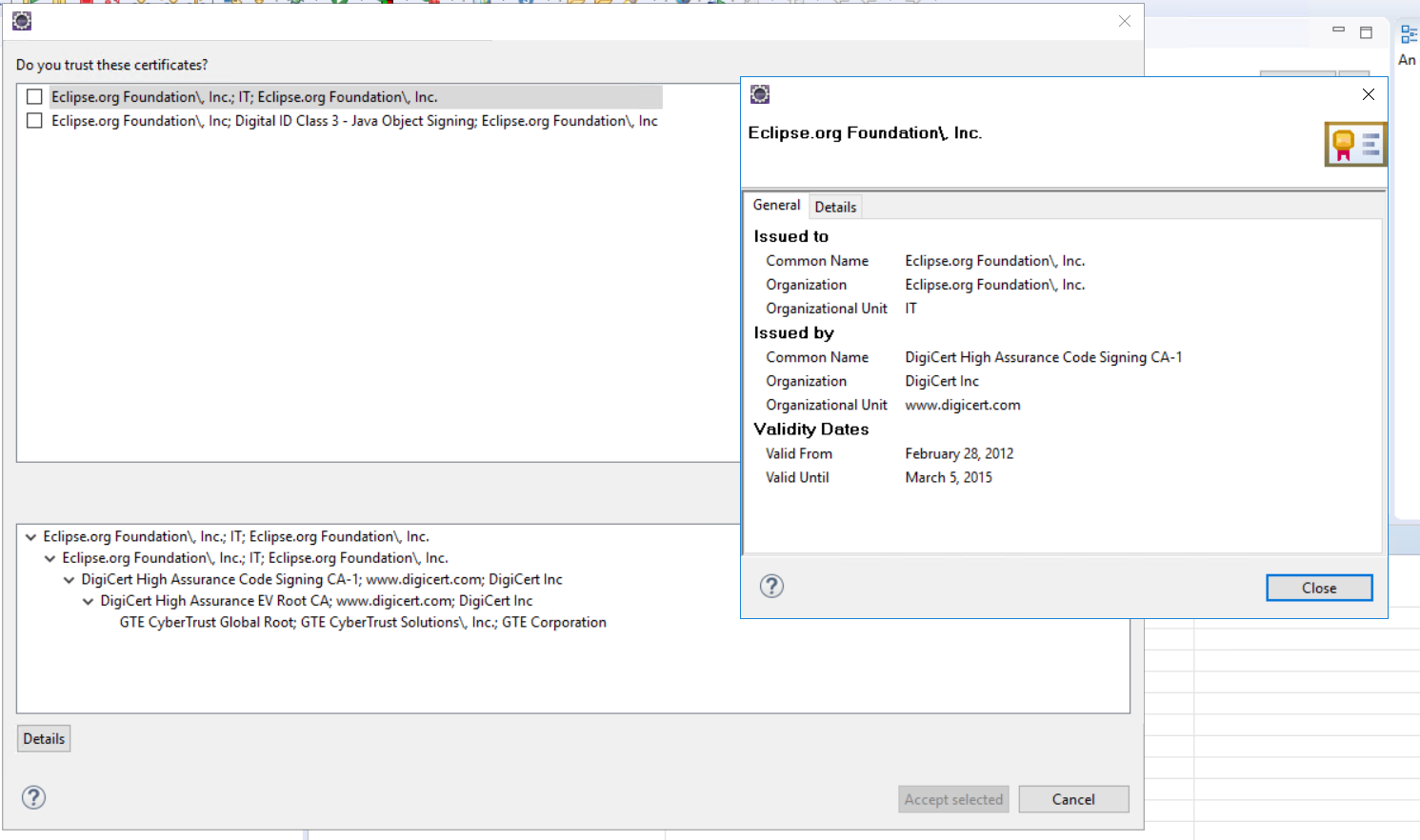Close the certificate viewer via X
This screenshot has height=840, width=1420.
[1368, 94]
